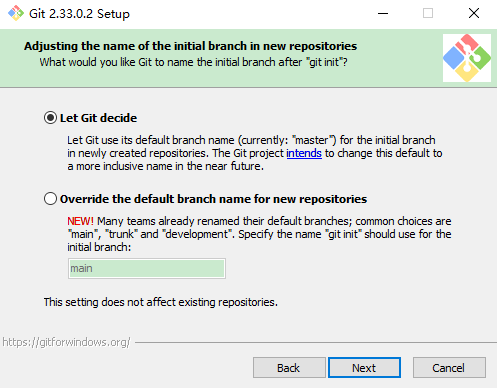Click the "does not affect existing repositories" note
This screenshot has height=388, width=497.
point(161,302)
